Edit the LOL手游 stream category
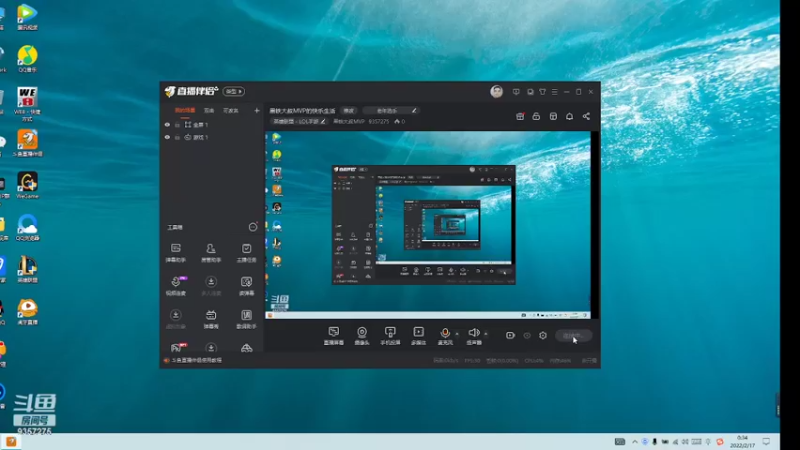 click(x=299, y=121)
